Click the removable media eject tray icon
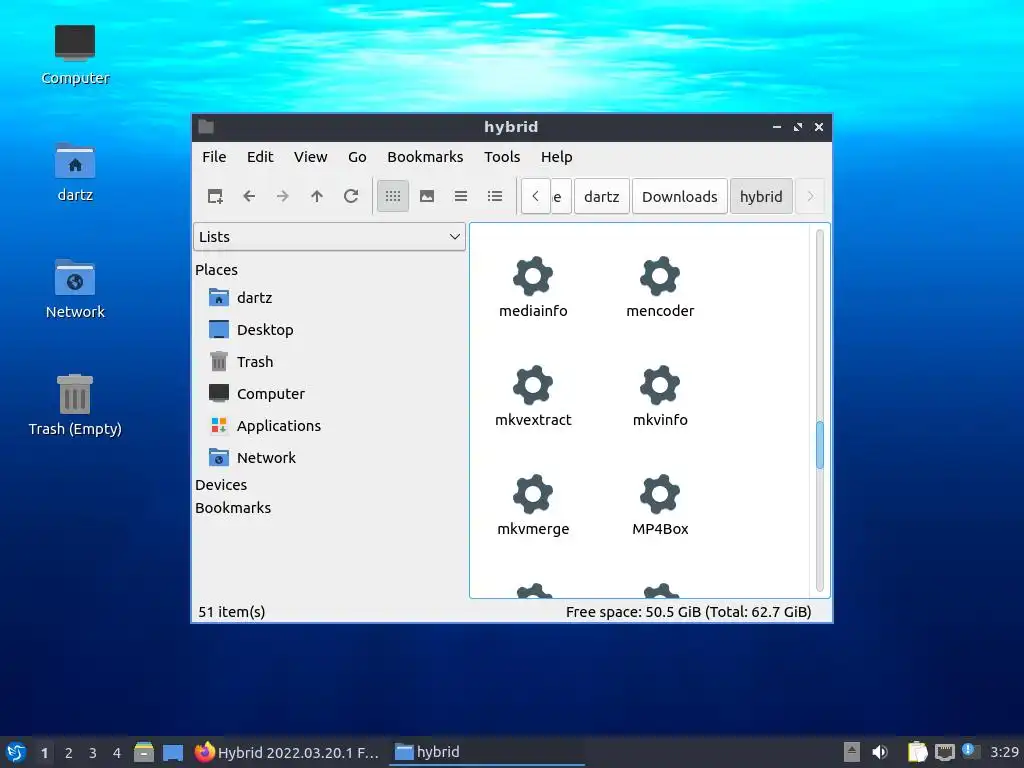The height and width of the screenshot is (768, 1024). coord(851,752)
